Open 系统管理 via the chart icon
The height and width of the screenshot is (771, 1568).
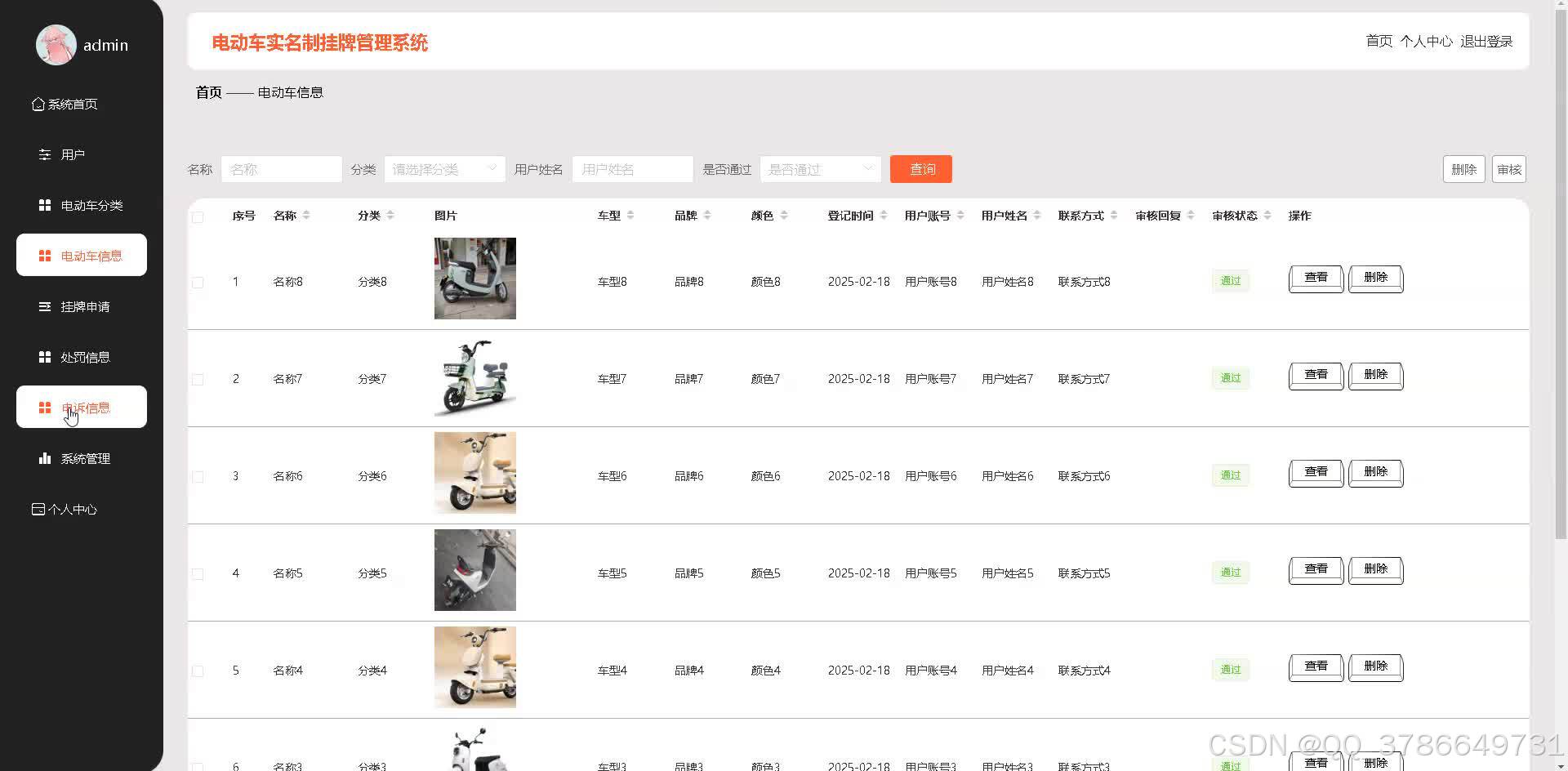click(x=44, y=458)
